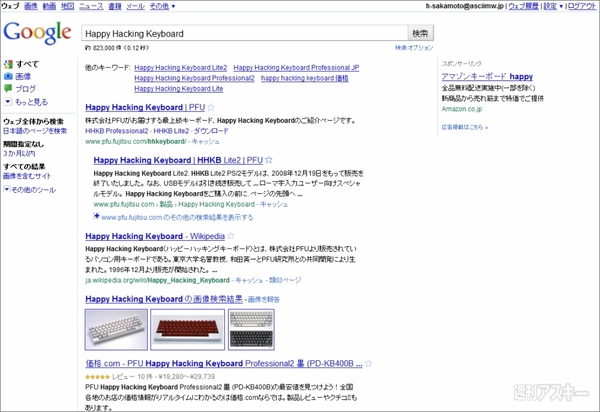Open ウェブ in the top navigation

10,6
